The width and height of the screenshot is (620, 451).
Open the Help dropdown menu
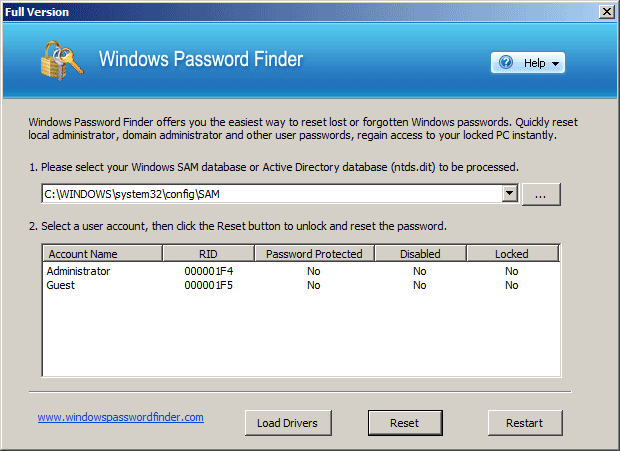tap(528, 62)
